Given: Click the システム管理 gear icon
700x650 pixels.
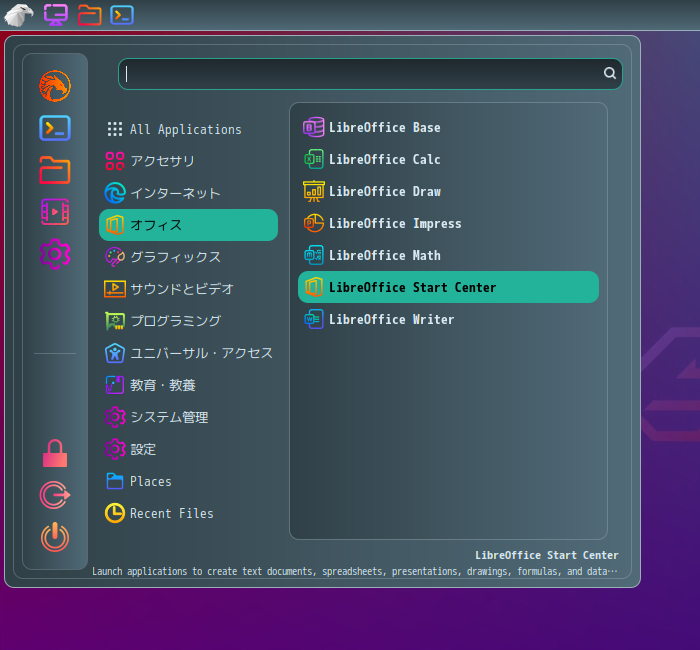Looking at the screenshot, I should [x=115, y=417].
